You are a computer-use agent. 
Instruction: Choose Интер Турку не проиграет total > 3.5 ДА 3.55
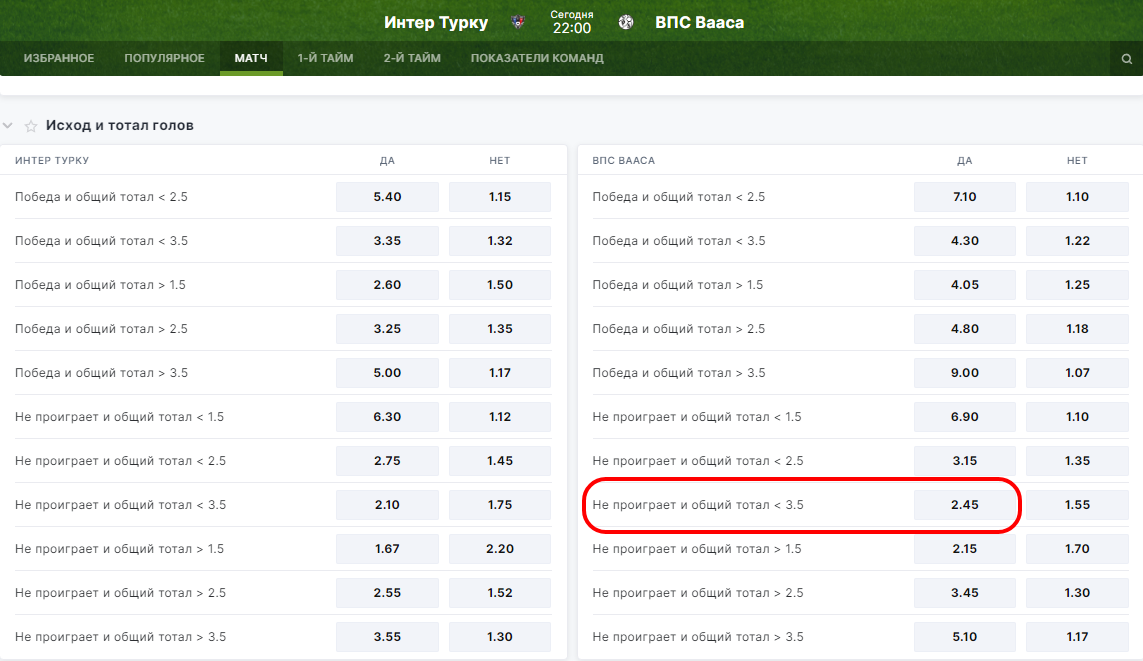(x=387, y=637)
